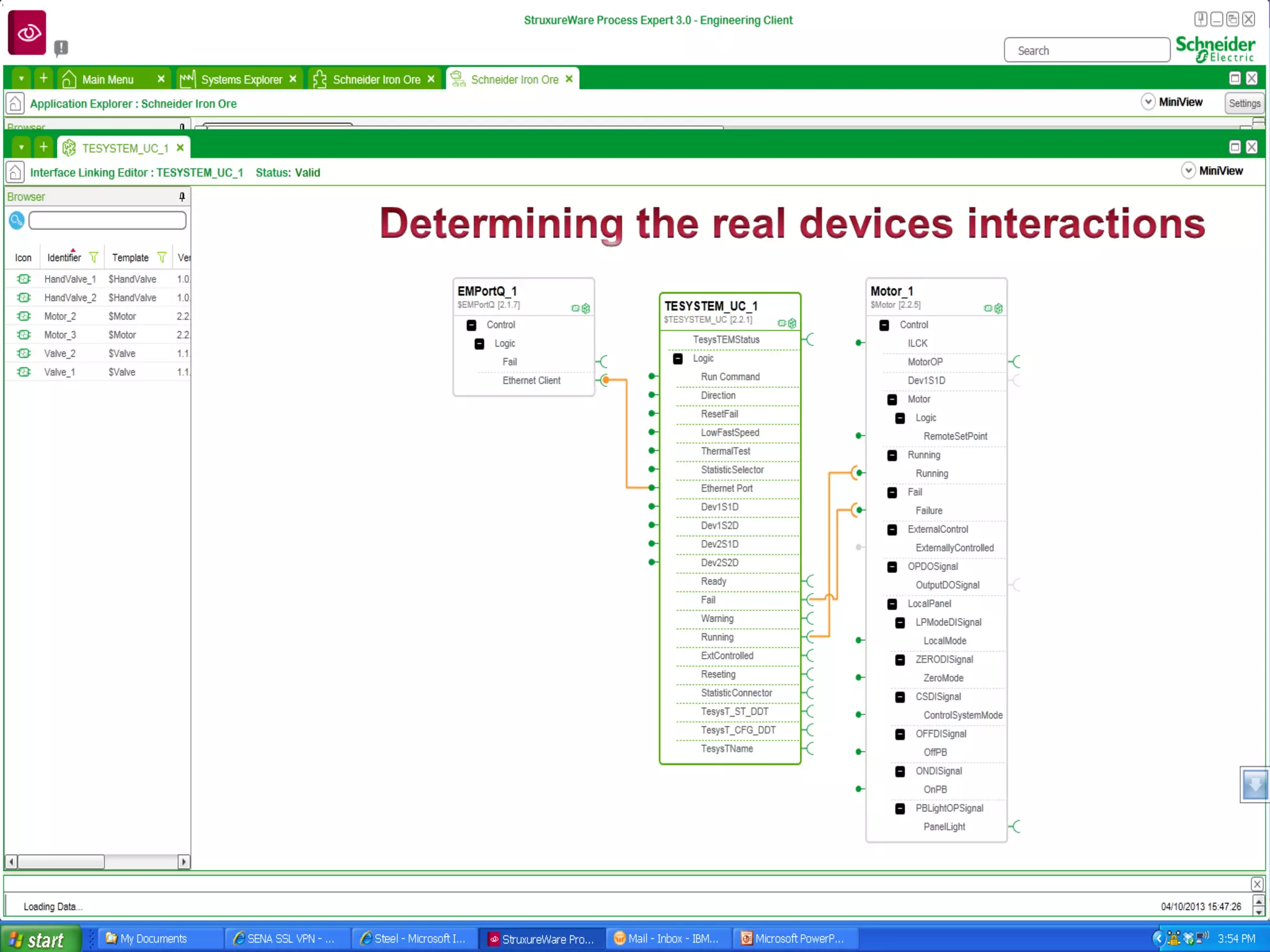Click the Settings button
The height and width of the screenshot is (952, 1270).
(x=1244, y=104)
